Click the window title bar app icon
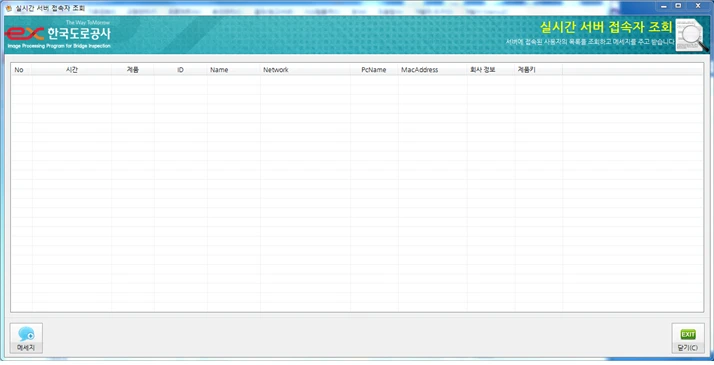Viewport: 714px width, 365px height. (8, 8)
